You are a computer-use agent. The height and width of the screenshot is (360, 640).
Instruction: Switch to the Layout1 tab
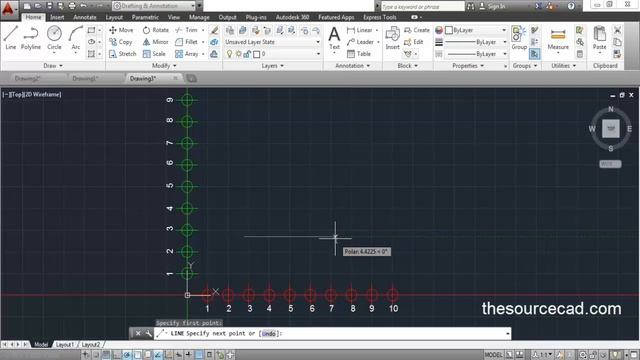click(x=64, y=345)
